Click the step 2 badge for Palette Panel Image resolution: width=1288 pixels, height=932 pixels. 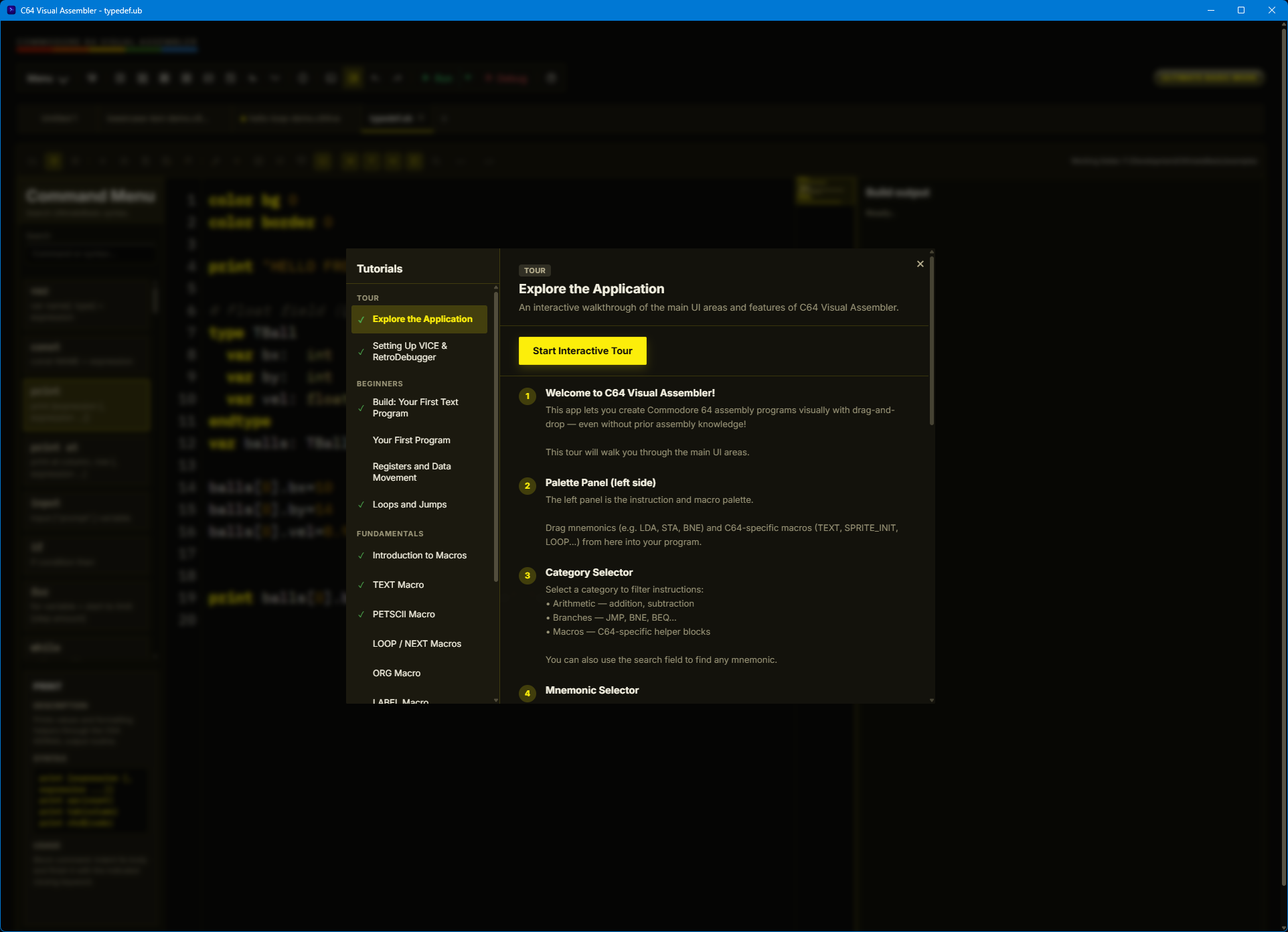528,486
